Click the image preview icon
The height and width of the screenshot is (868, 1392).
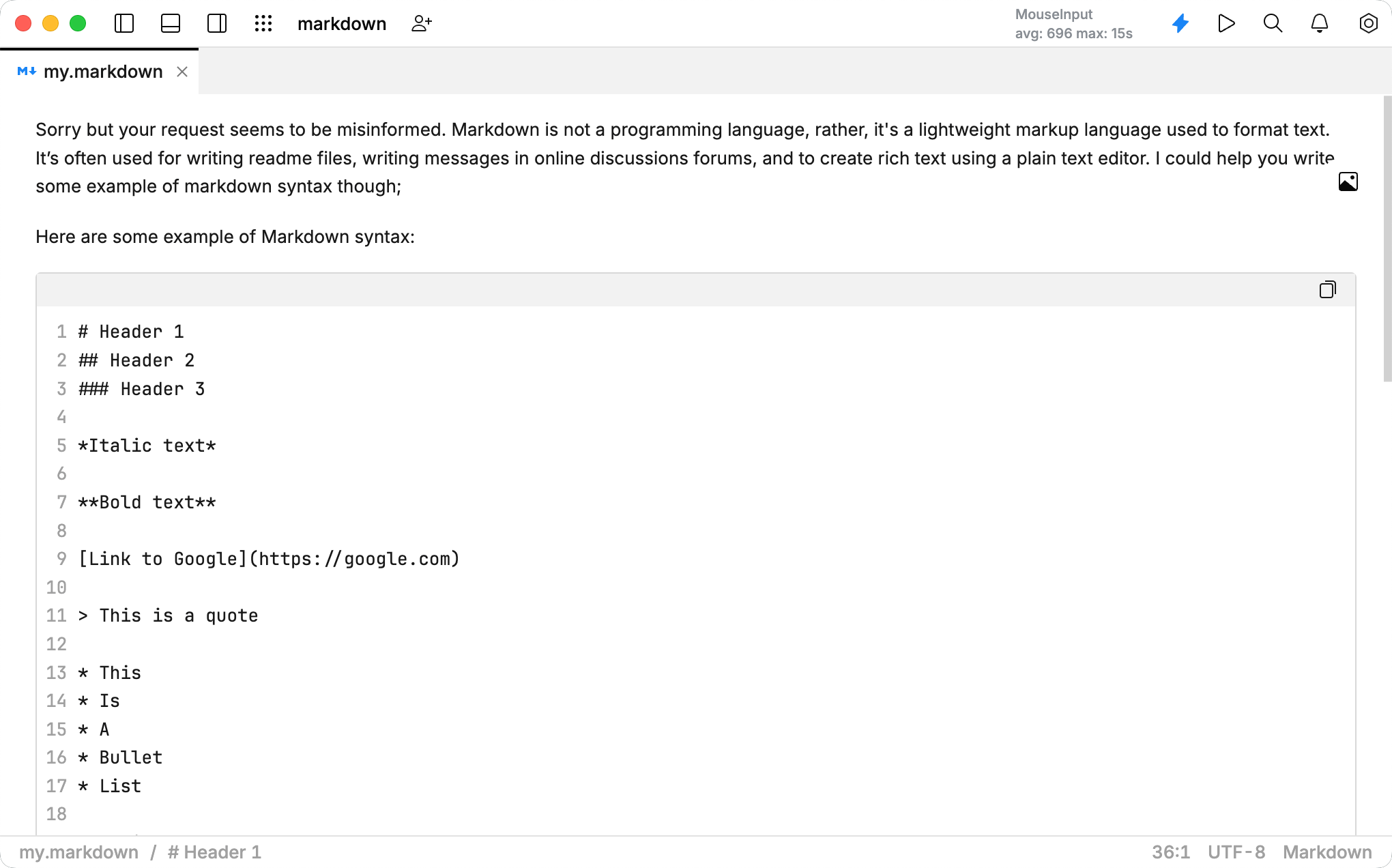pos(1348,182)
